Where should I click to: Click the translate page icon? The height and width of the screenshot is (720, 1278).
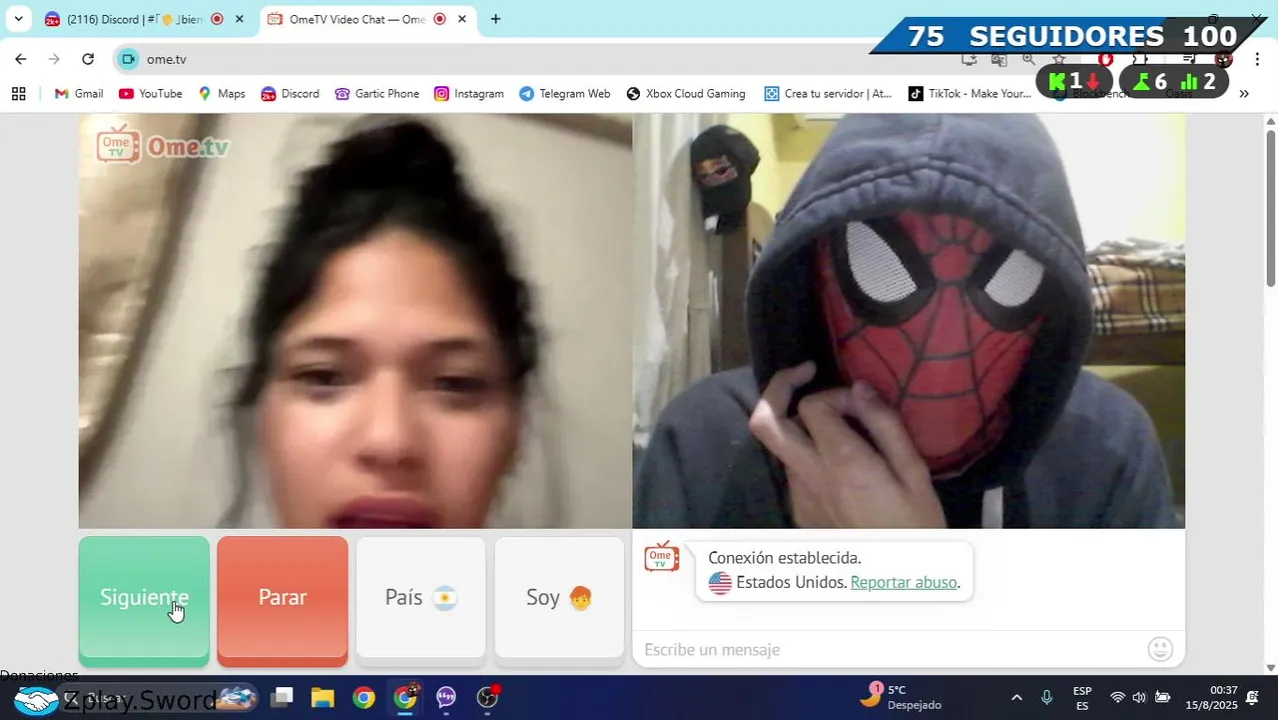[999, 59]
